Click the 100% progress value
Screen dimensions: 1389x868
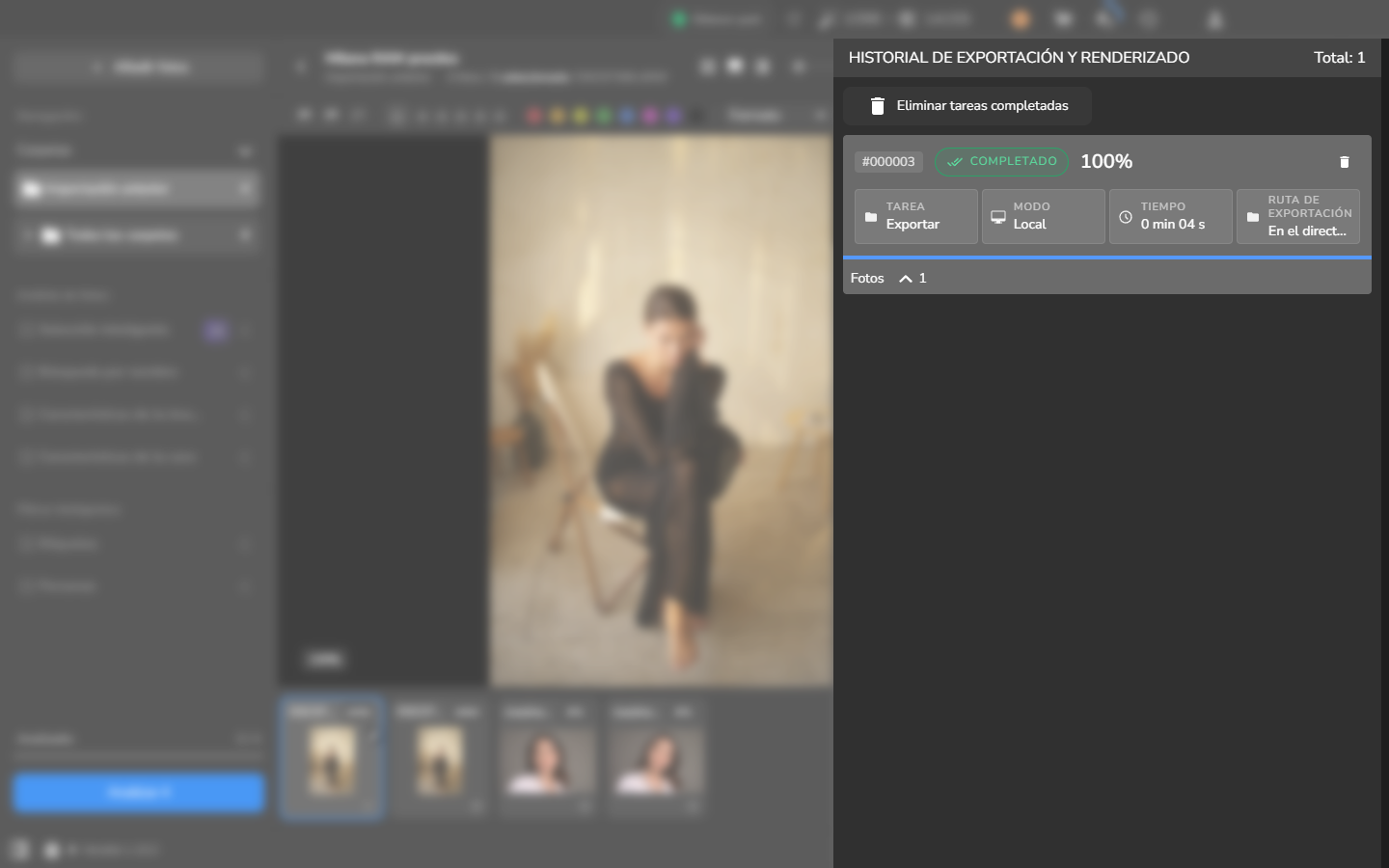tap(1106, 162)
